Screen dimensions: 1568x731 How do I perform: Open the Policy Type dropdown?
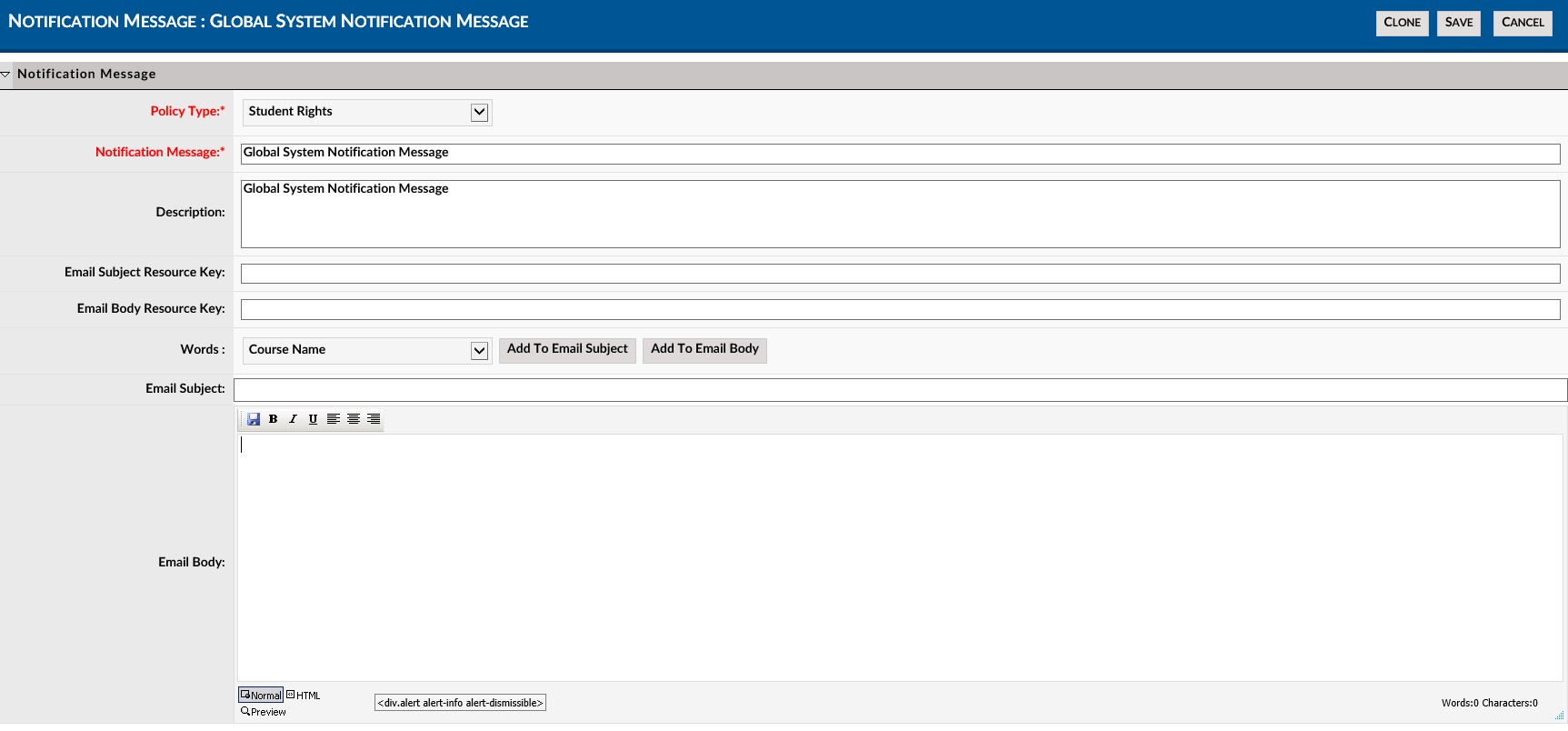[367, 112]
